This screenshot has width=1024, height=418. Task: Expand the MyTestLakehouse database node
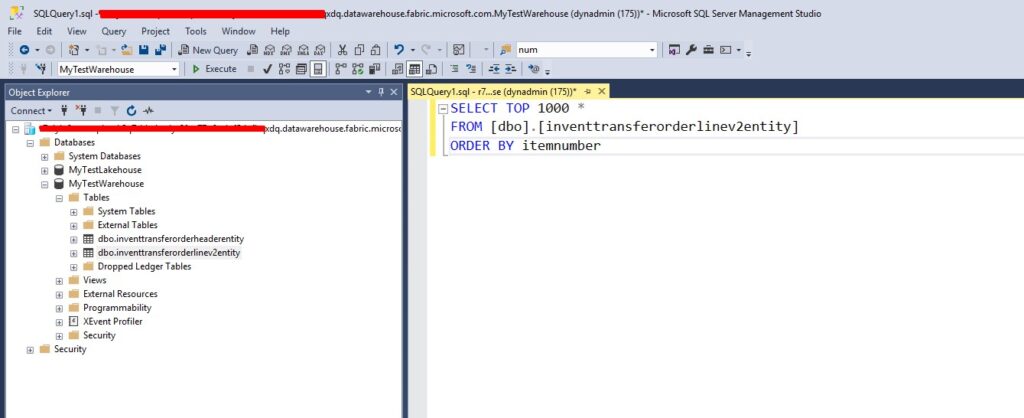coord(44,170)
